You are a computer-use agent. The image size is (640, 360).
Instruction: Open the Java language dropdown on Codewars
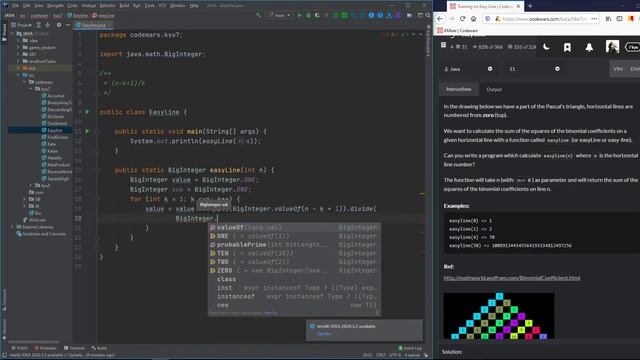tap(469, 69)
